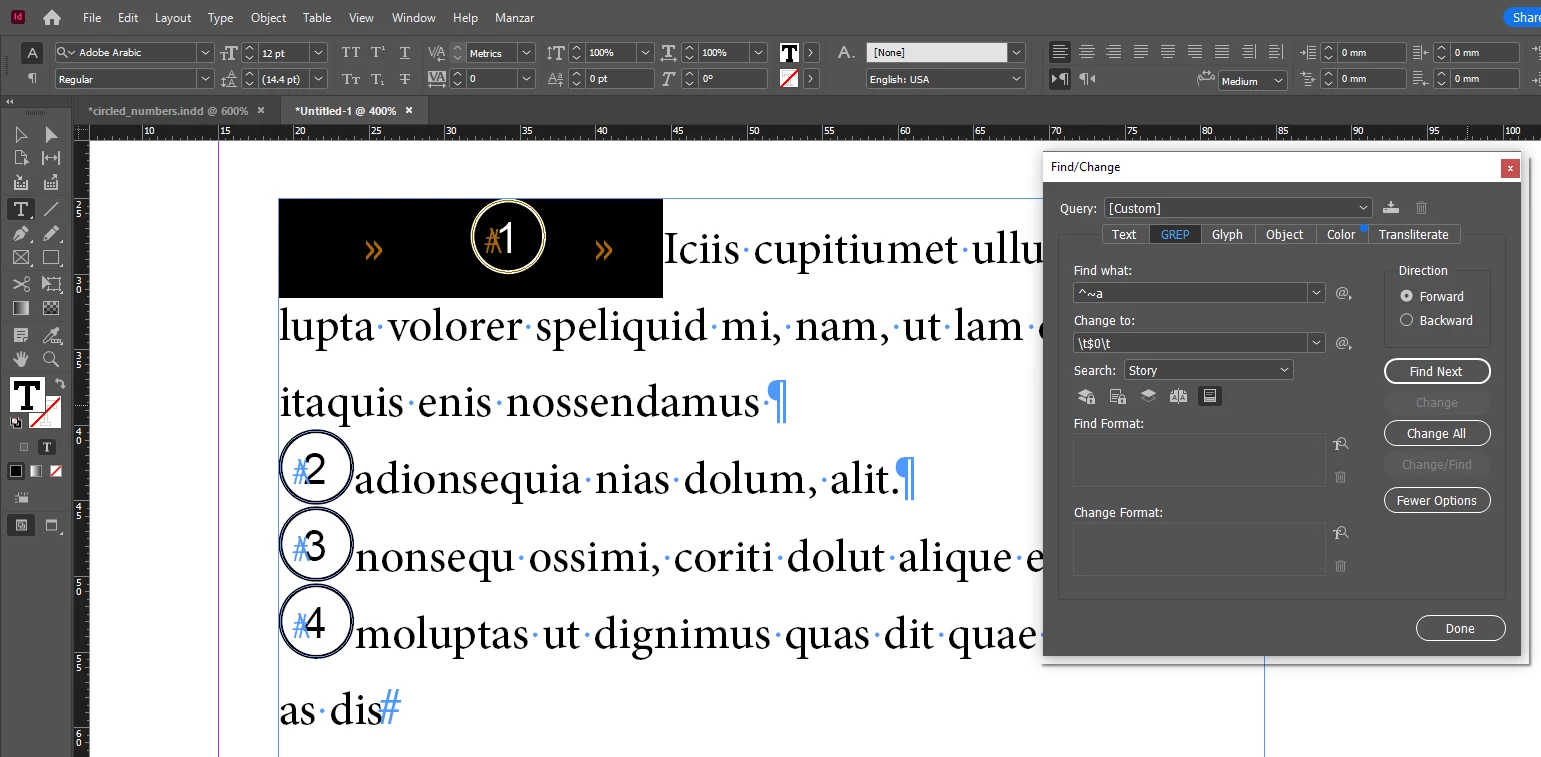Open the font size dropdown (12 pt)

[318, 52]
